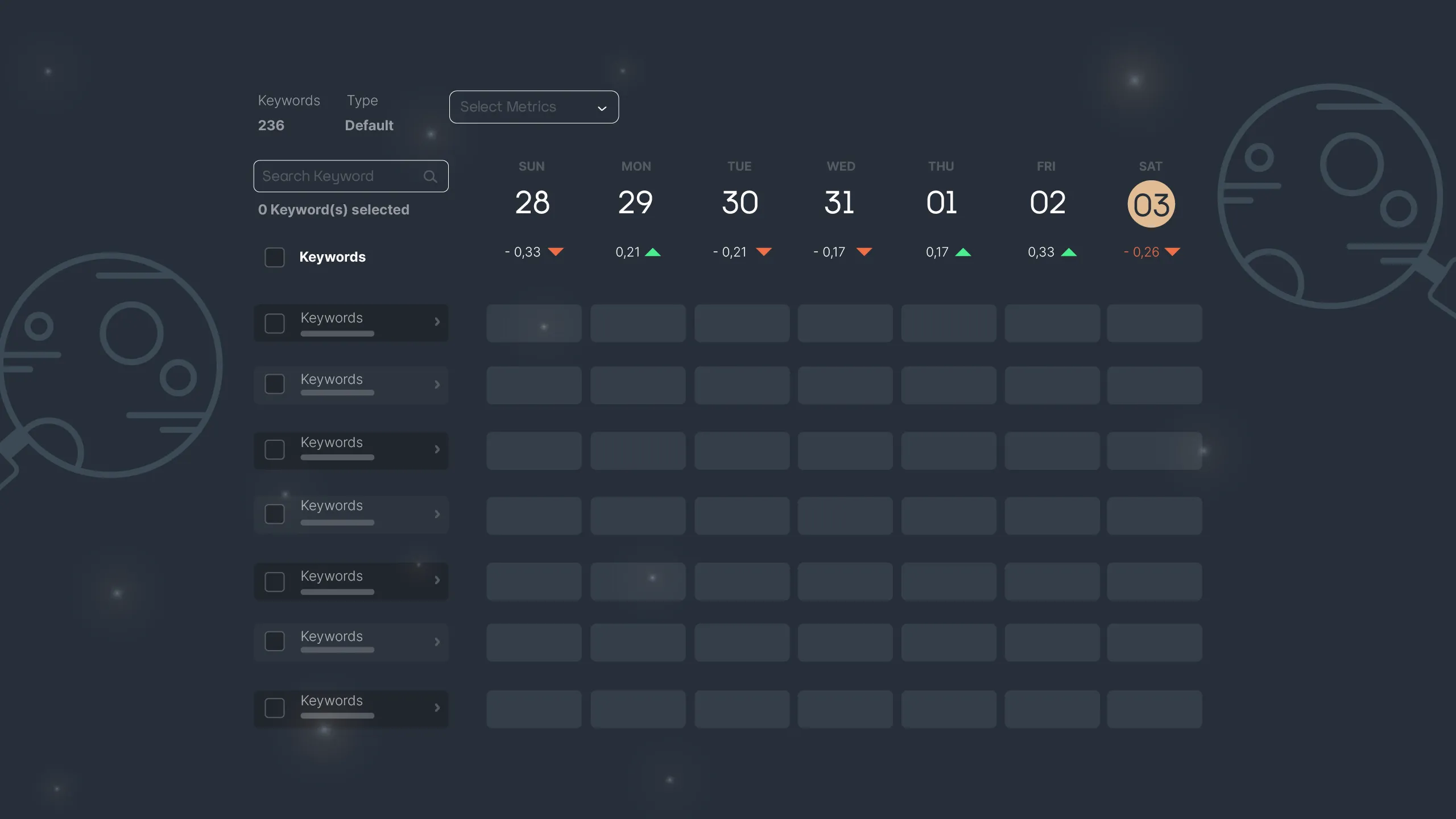Screen dimensions: 1456x819
Task: Click the green up arrow beside Friday's 0,33
Action: 1069,252
